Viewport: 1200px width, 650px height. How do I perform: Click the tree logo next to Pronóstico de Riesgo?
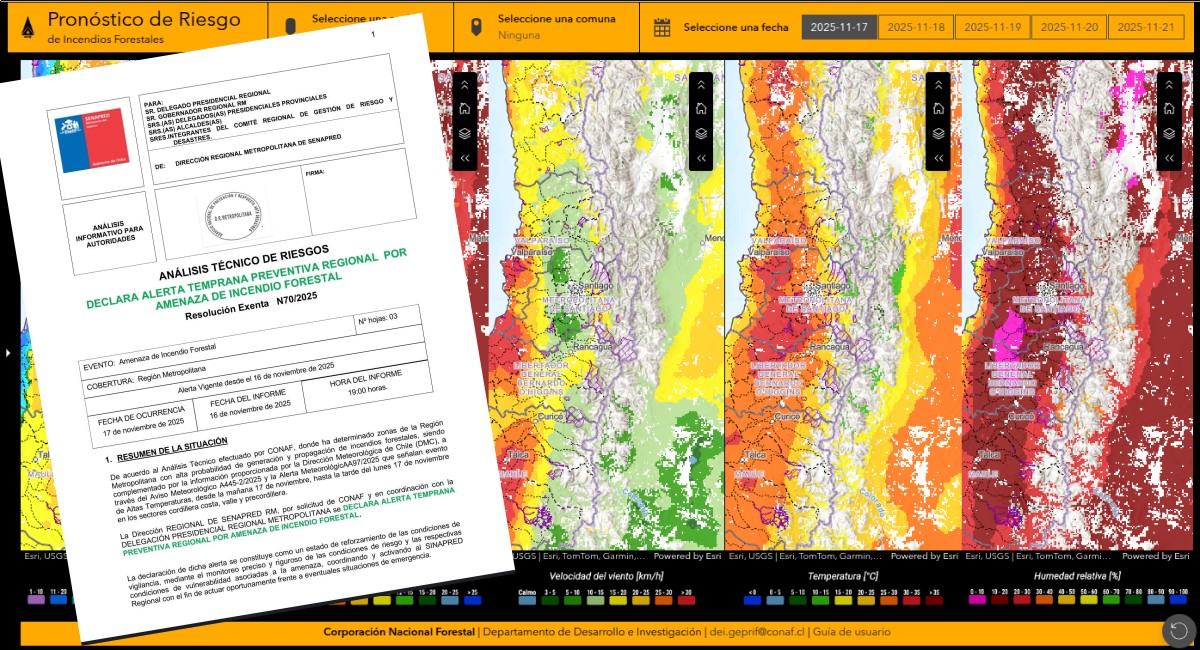25,27
